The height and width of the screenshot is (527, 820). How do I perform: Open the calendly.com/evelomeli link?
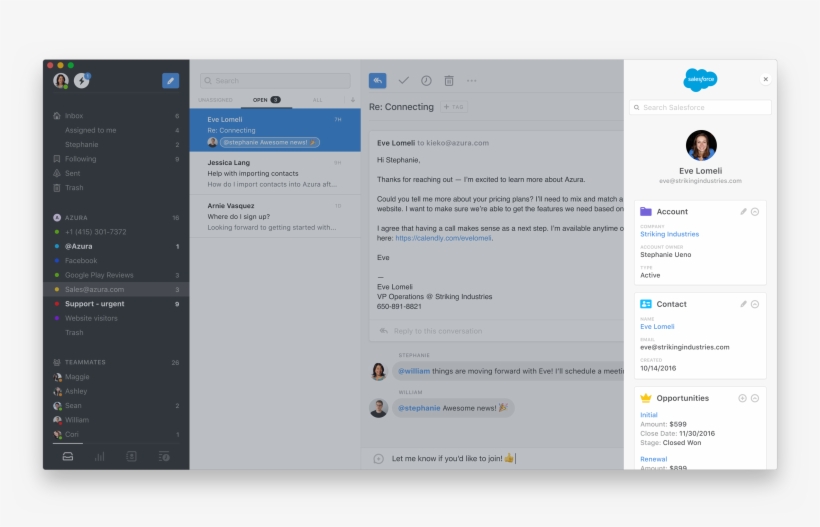point(443,238)
